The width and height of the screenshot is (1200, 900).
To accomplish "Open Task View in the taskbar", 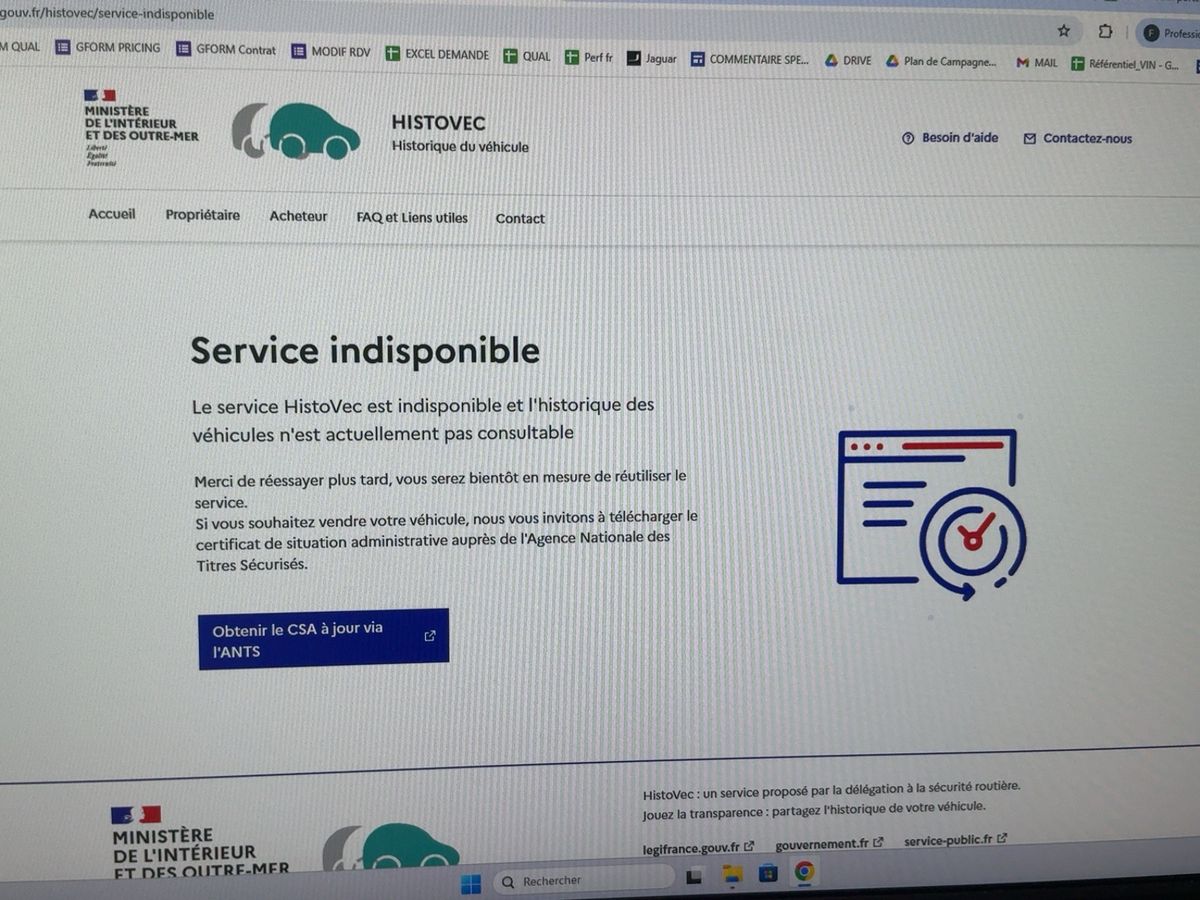I will click(x=694, y=876).
